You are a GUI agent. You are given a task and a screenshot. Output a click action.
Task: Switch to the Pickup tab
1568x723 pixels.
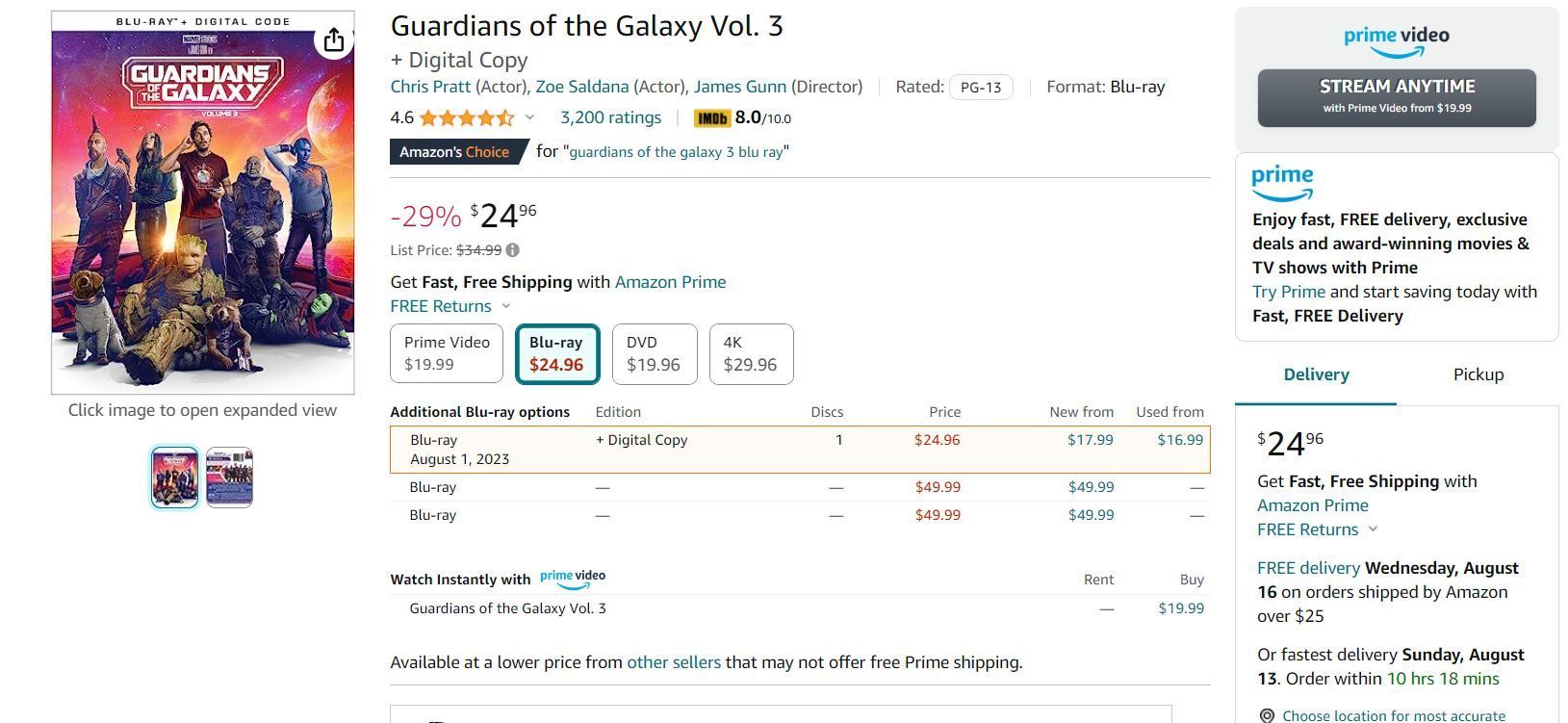coord(1478,374)
